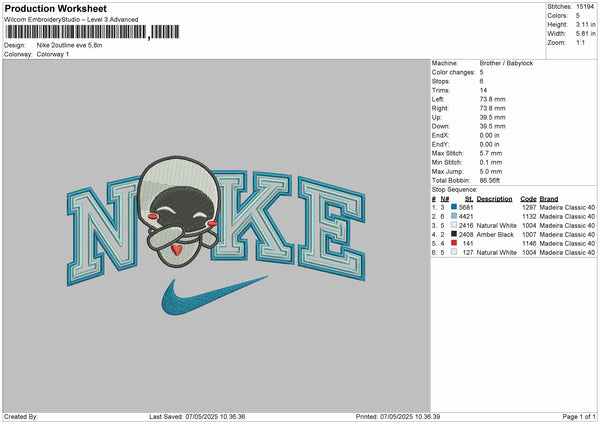Click the dark blue swatch beside 5681
600x424 pixels.
[454, 207]
